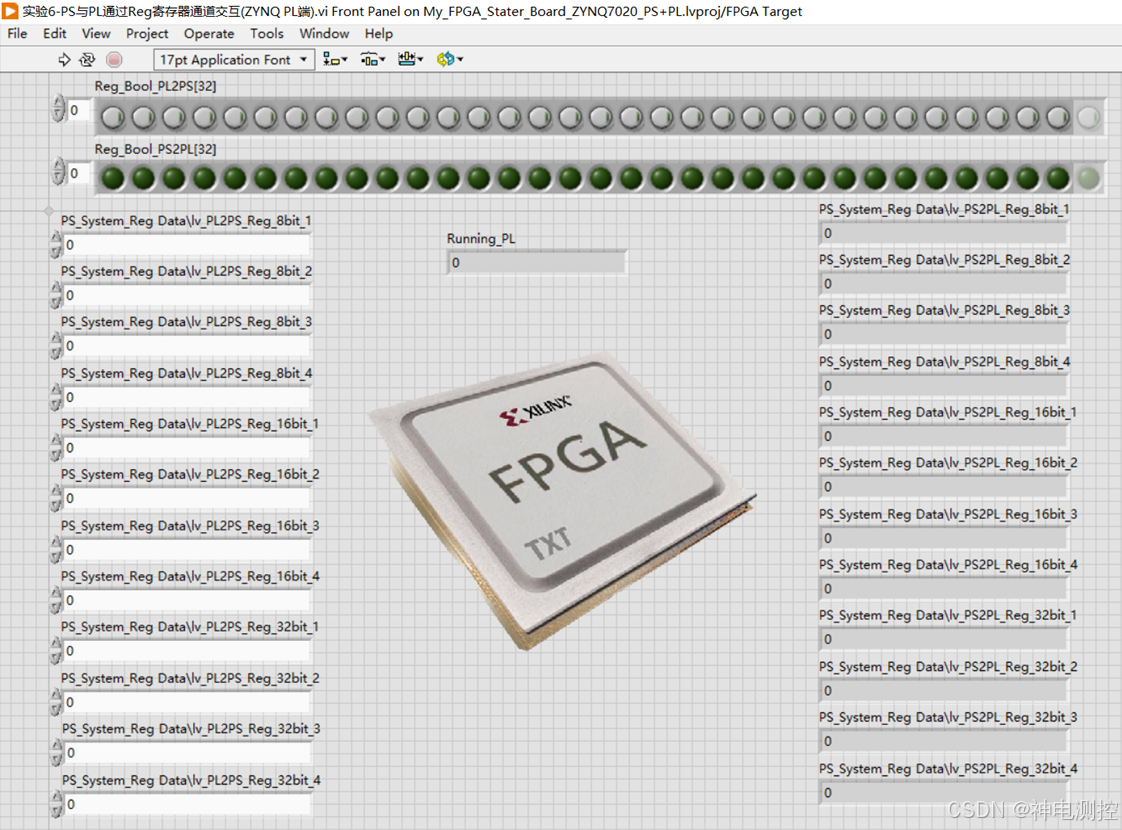Open the Reorder toolbar menu
Screen dimensions: 1122x830
tap(449, 59)
